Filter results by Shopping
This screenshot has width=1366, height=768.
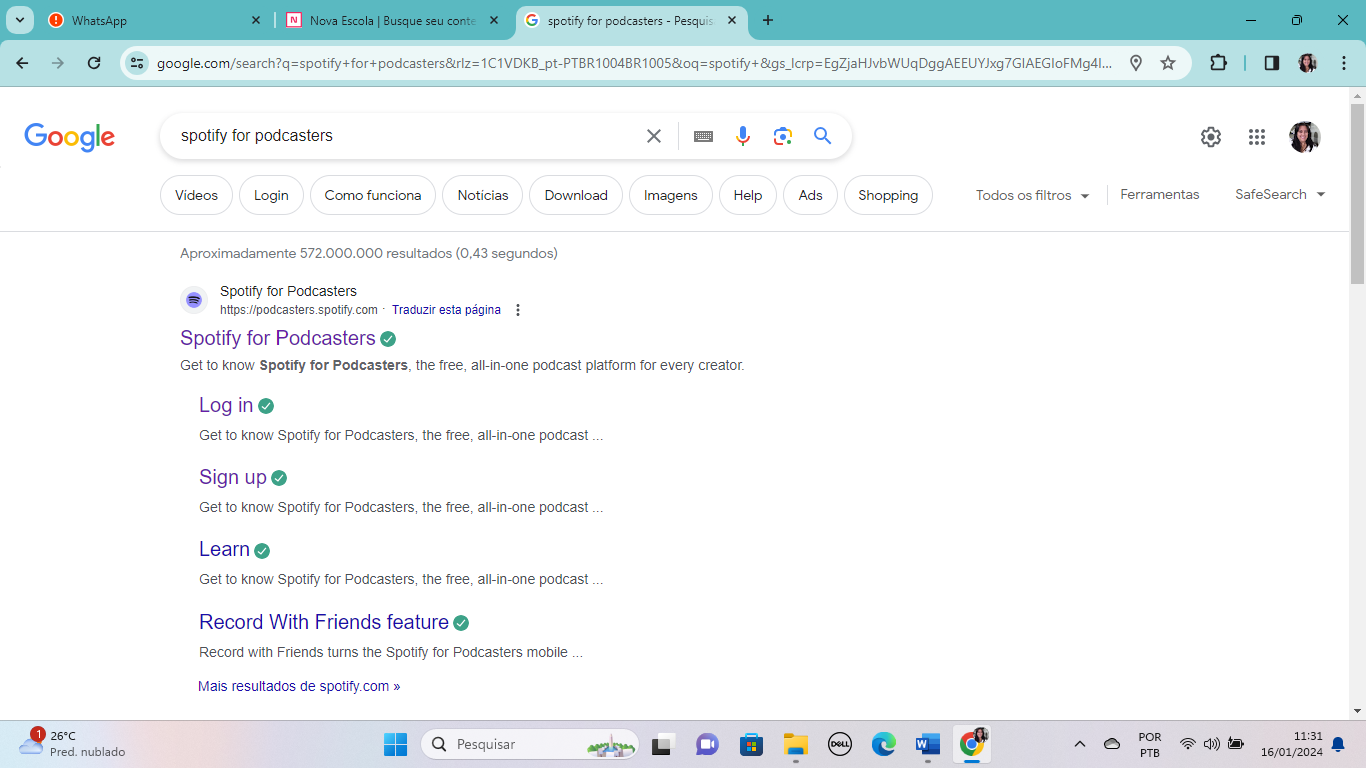coord(888,195)
